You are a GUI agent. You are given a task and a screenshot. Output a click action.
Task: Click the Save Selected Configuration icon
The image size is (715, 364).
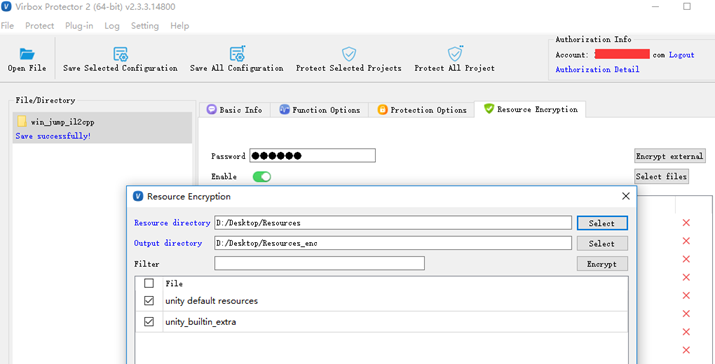pos(120,54)
